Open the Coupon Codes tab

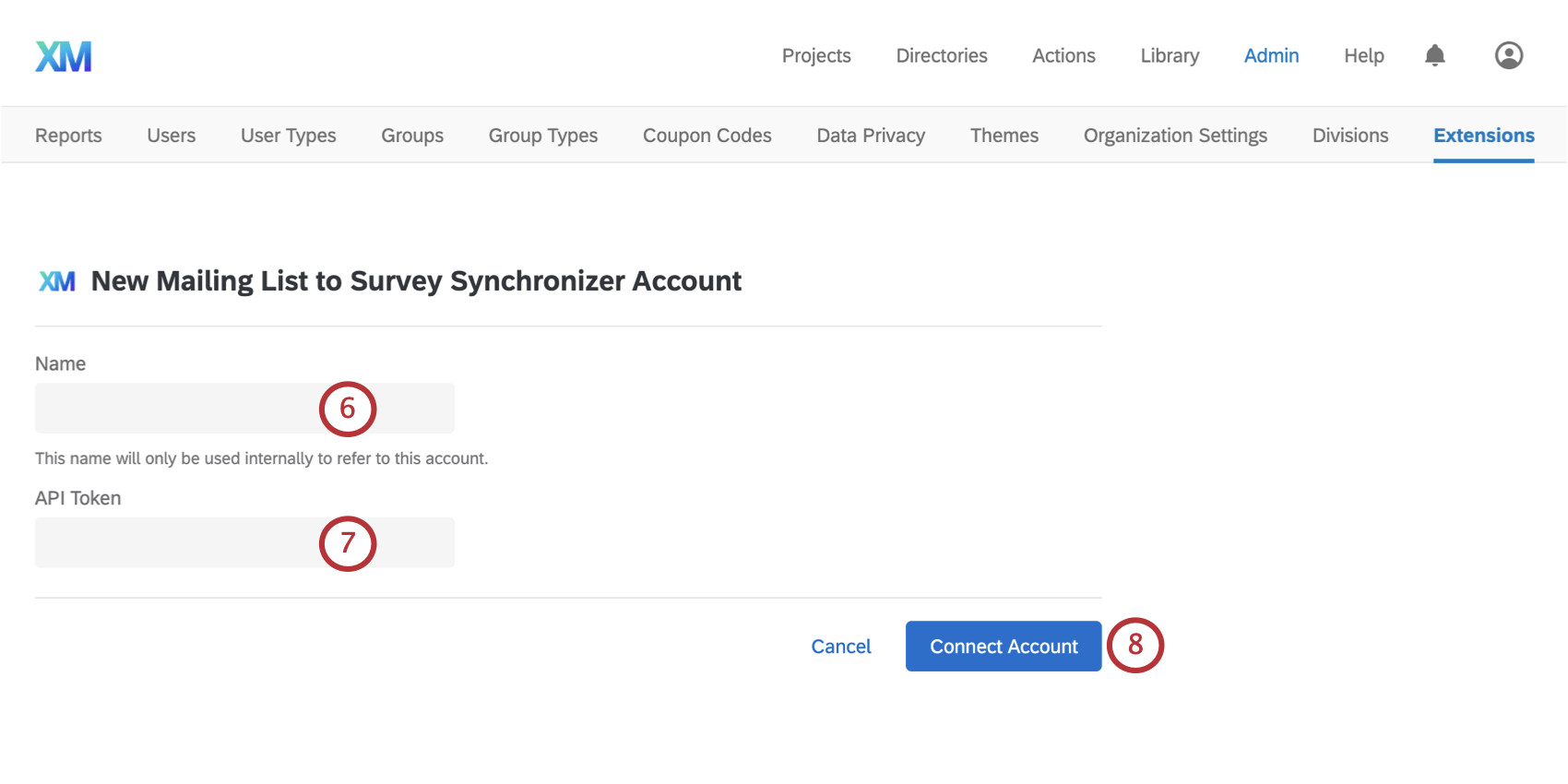(707, 136)
